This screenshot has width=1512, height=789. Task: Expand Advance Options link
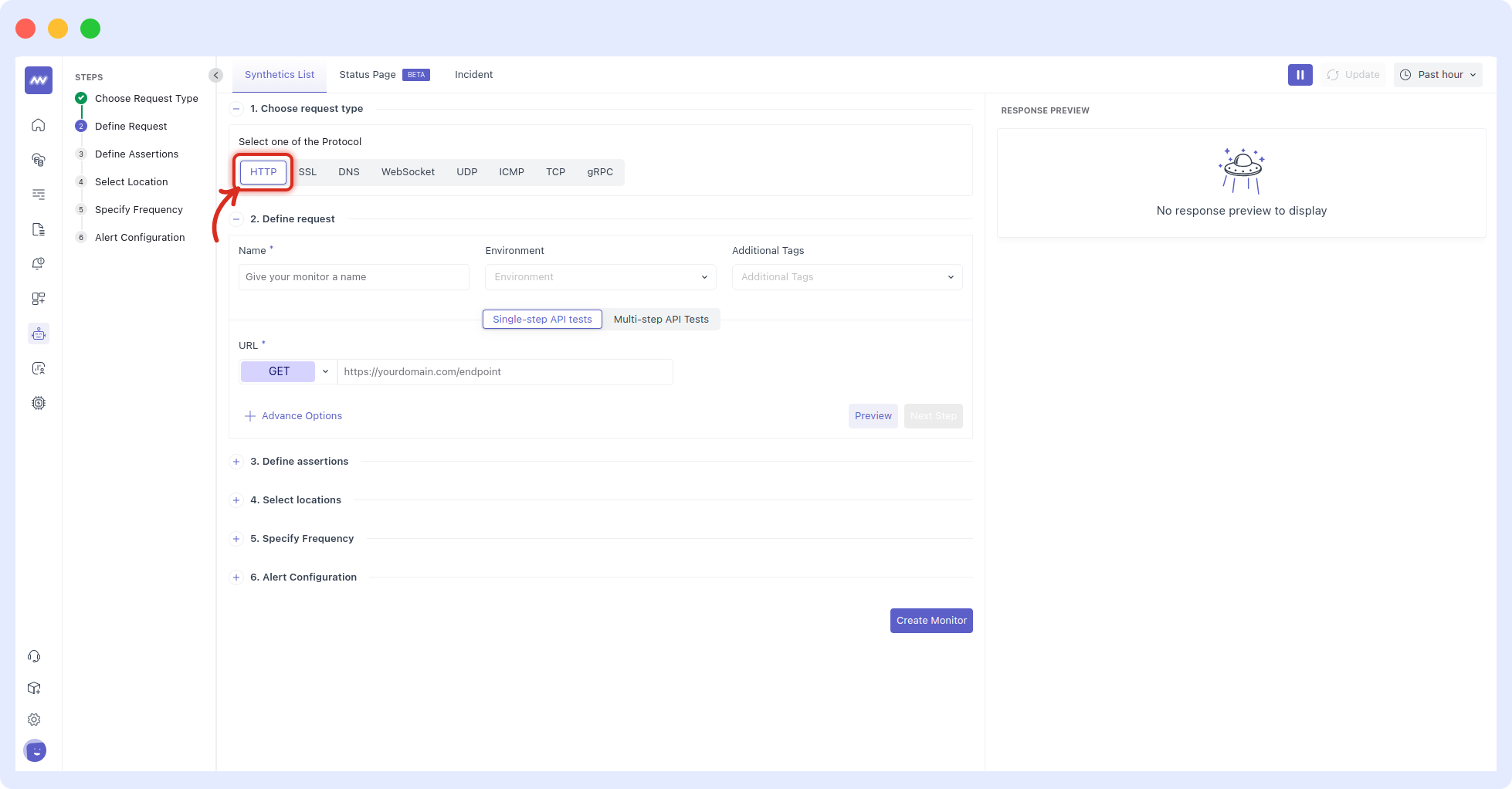tap(293, 415)
